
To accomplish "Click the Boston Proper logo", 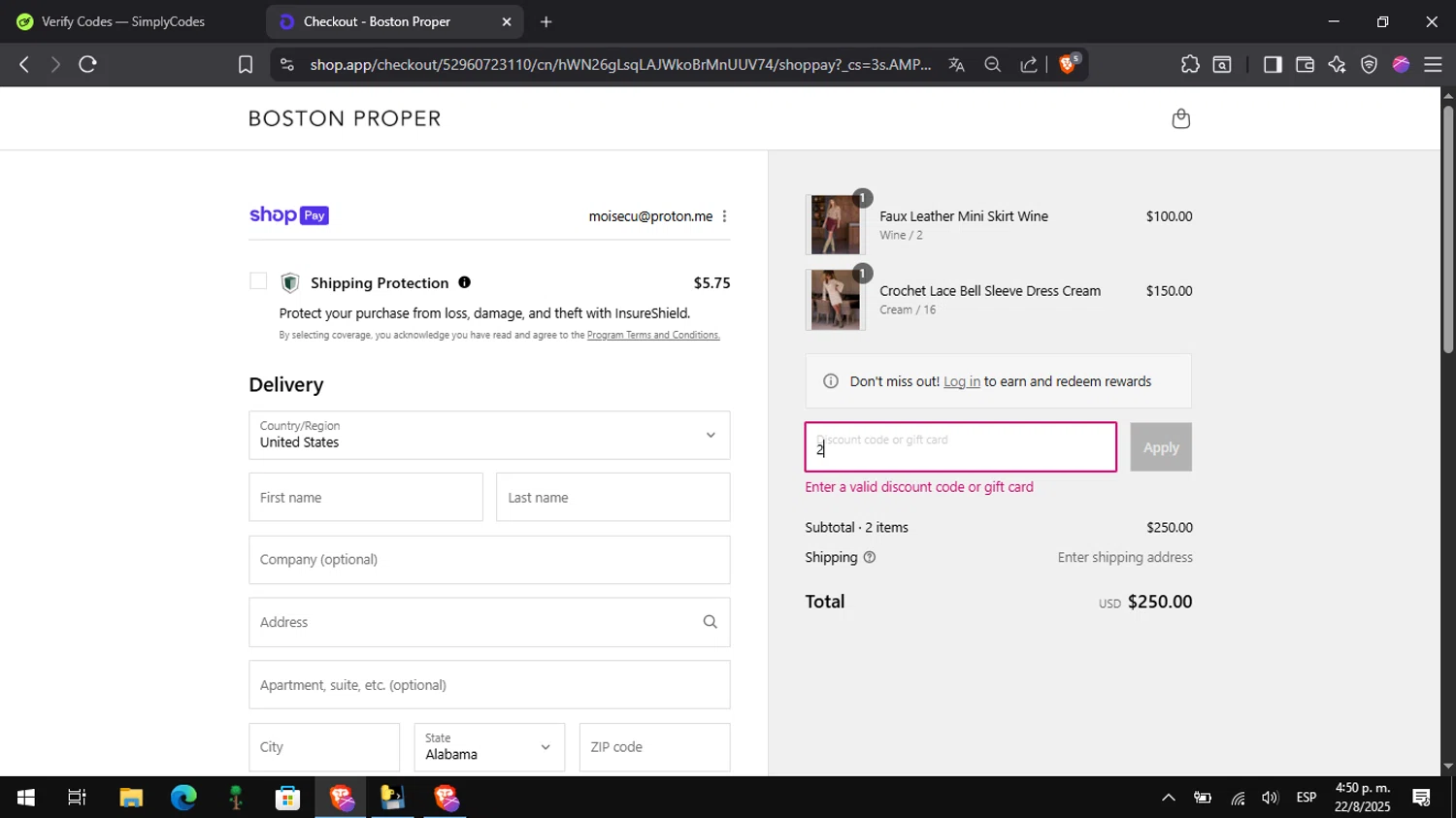I will pyautogui.click(x=345, y=118).
